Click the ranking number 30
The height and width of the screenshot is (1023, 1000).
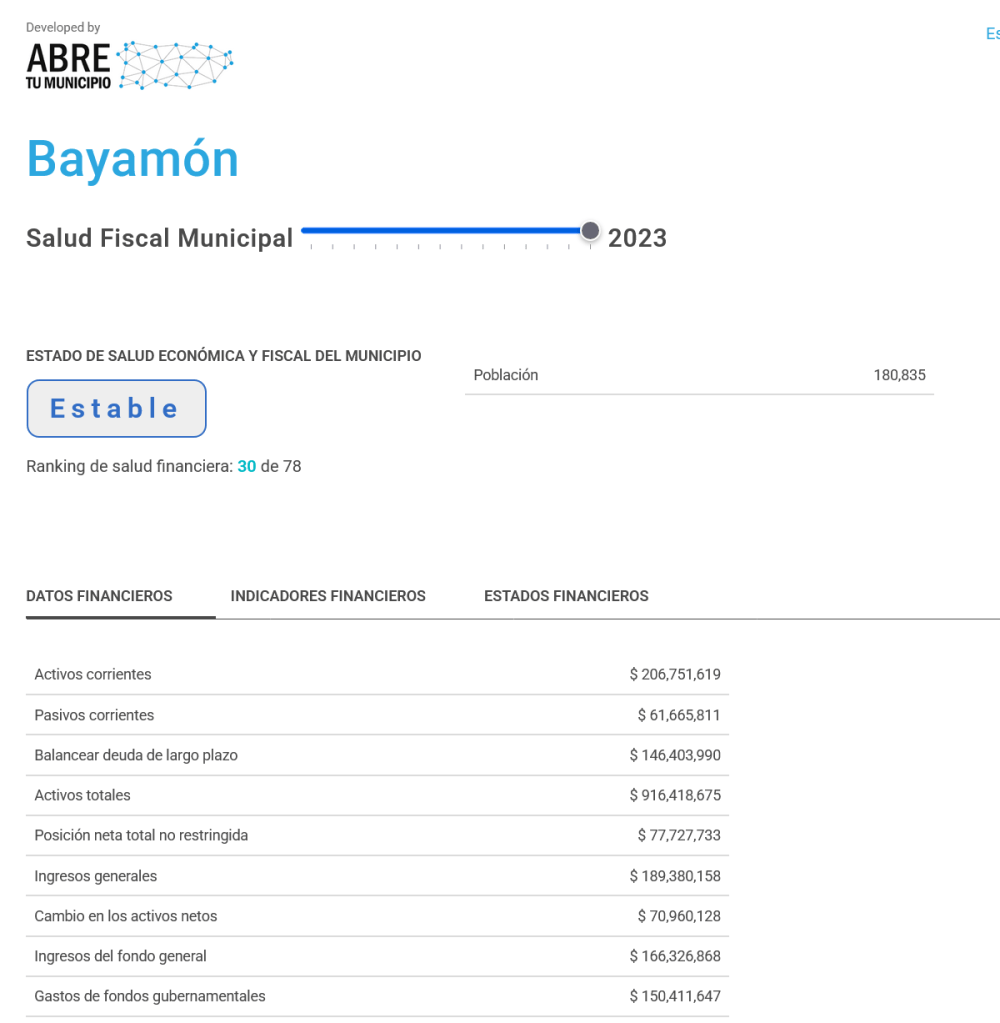(247, 466)
